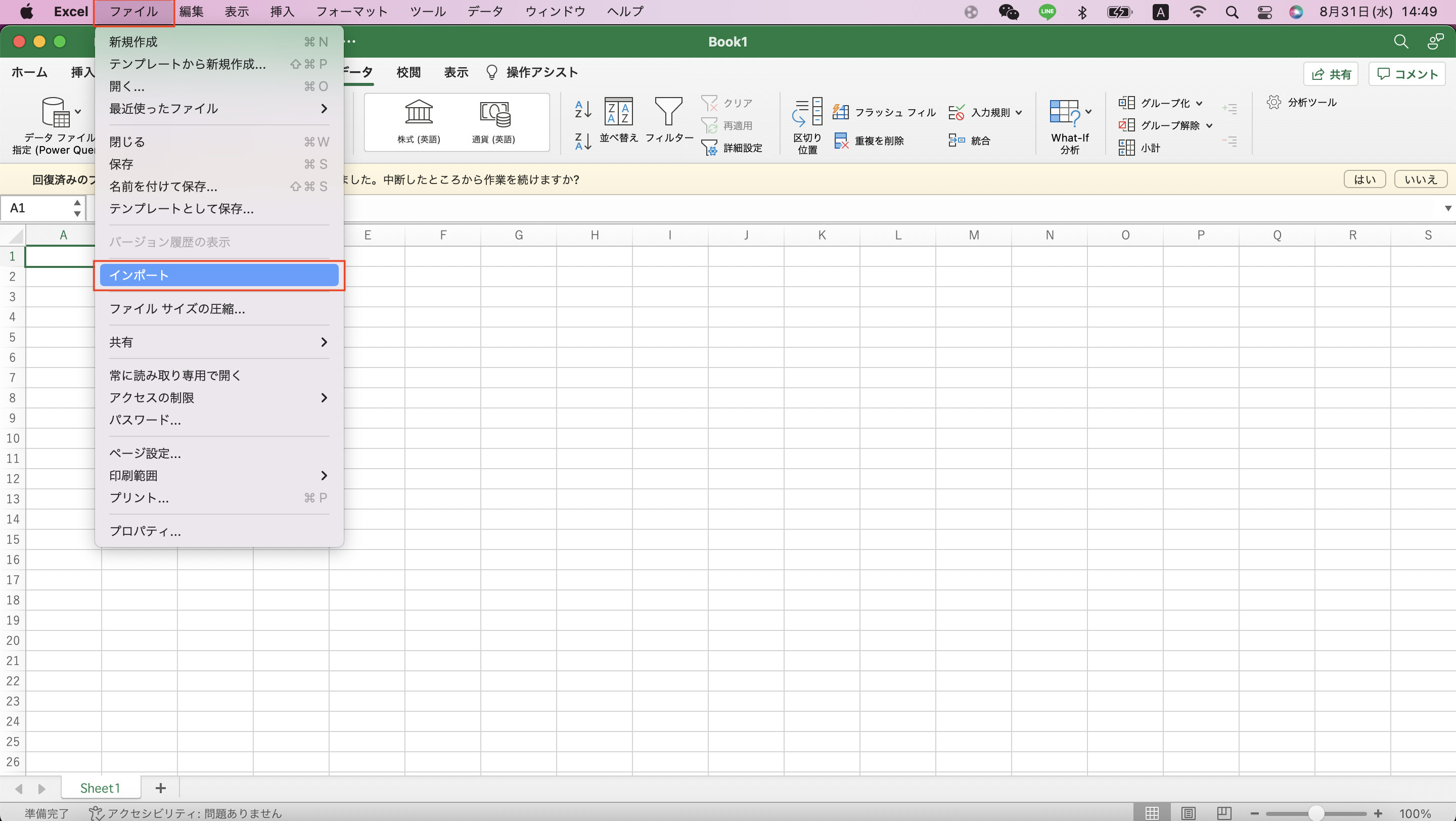This screenshot has height=821, width=1456.
Task: Click zoom out minus button
Action: point(1254,813)
